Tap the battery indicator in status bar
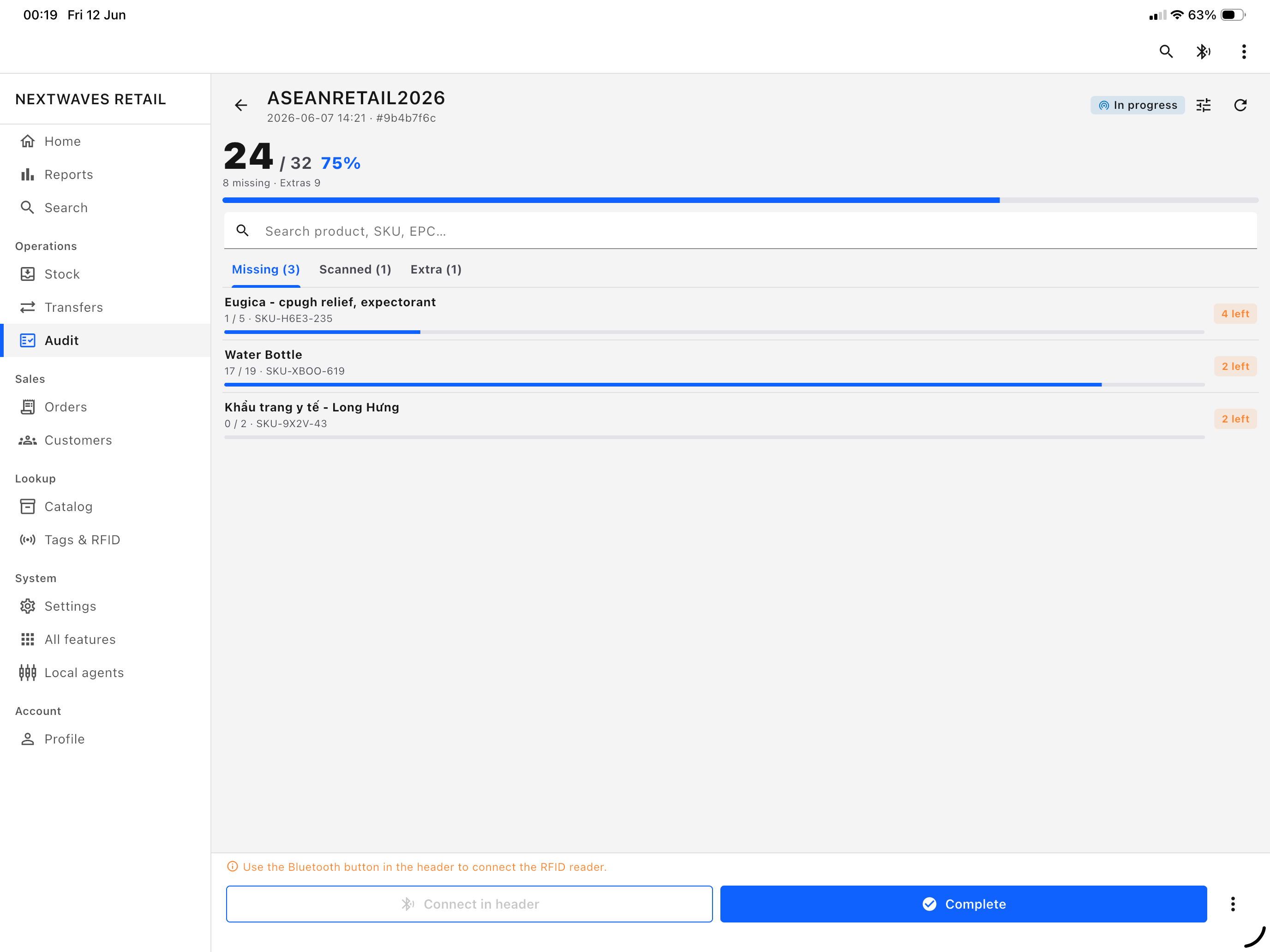The width and height of the screenshot is (1270, 952). pos(1233,15)
